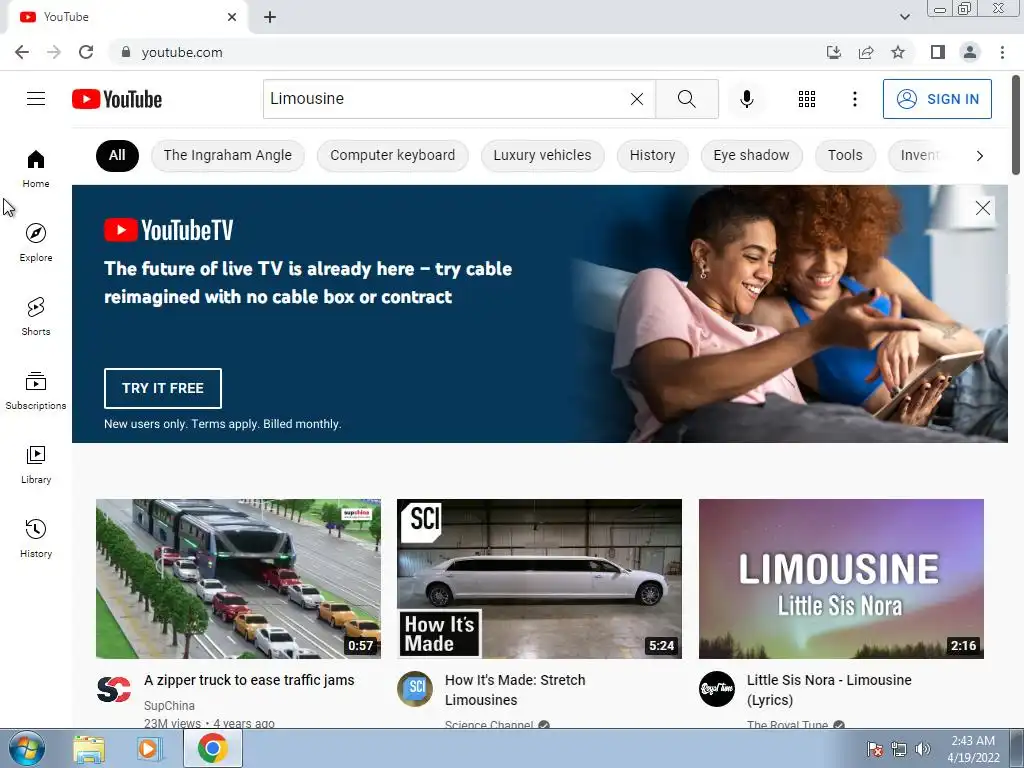1024x768 pixels.
Task: Open 'How It's Made: Stretch Limousines' title
Action: (515, 690)
